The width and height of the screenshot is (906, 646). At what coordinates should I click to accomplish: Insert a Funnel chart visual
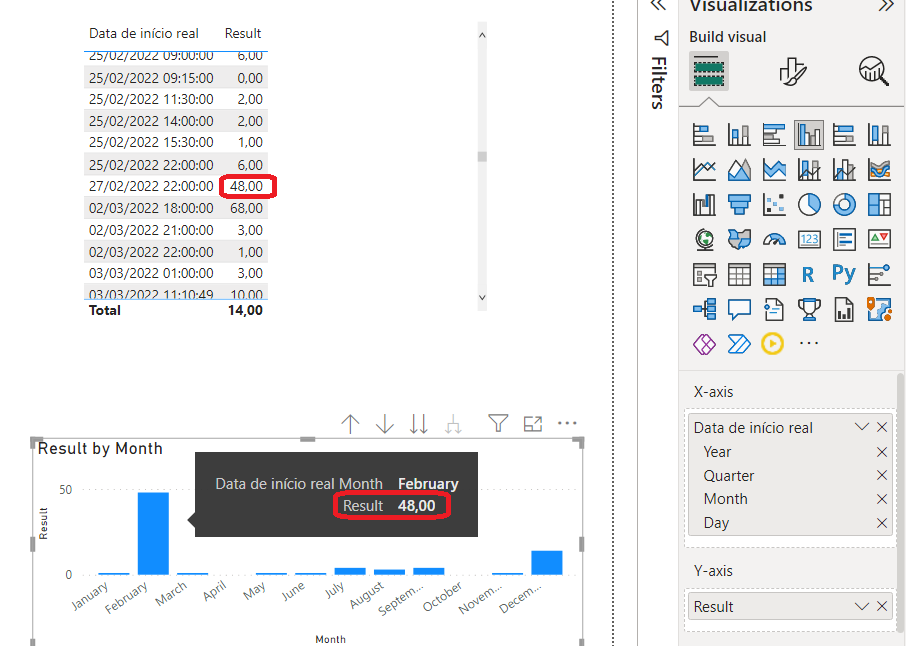tap(739, 204)
